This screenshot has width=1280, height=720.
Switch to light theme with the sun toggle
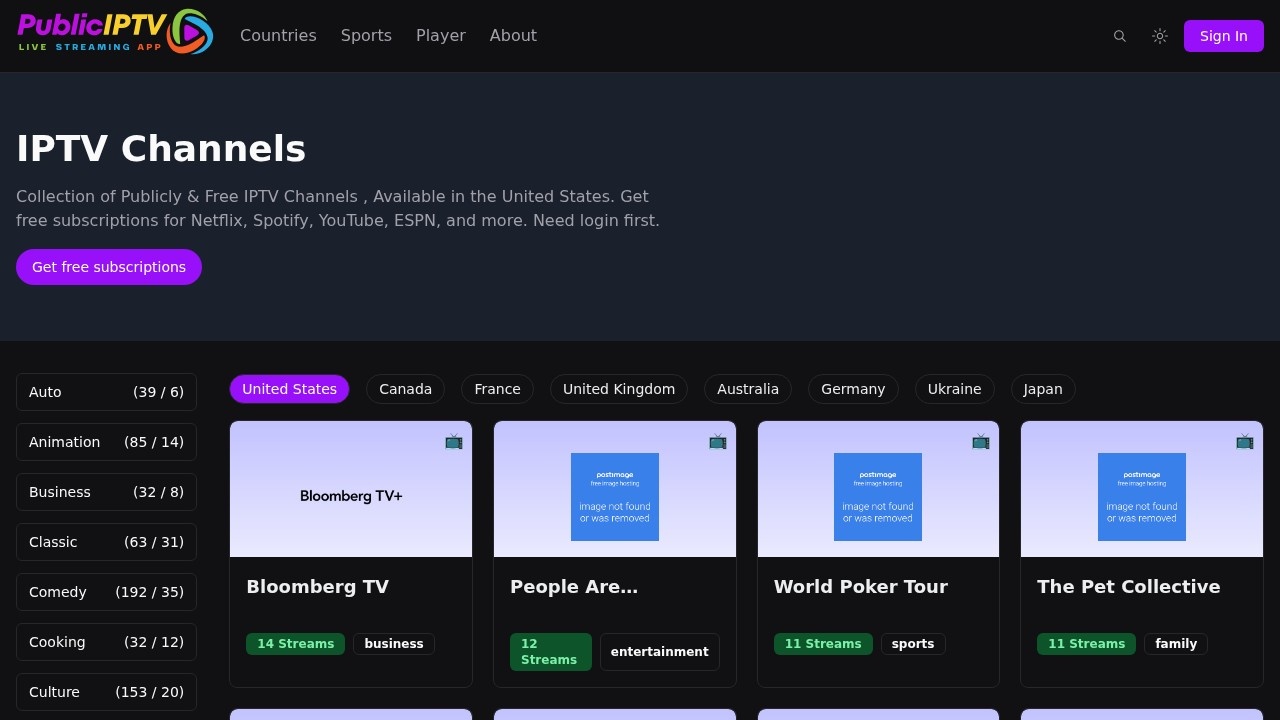[1160, 36]
